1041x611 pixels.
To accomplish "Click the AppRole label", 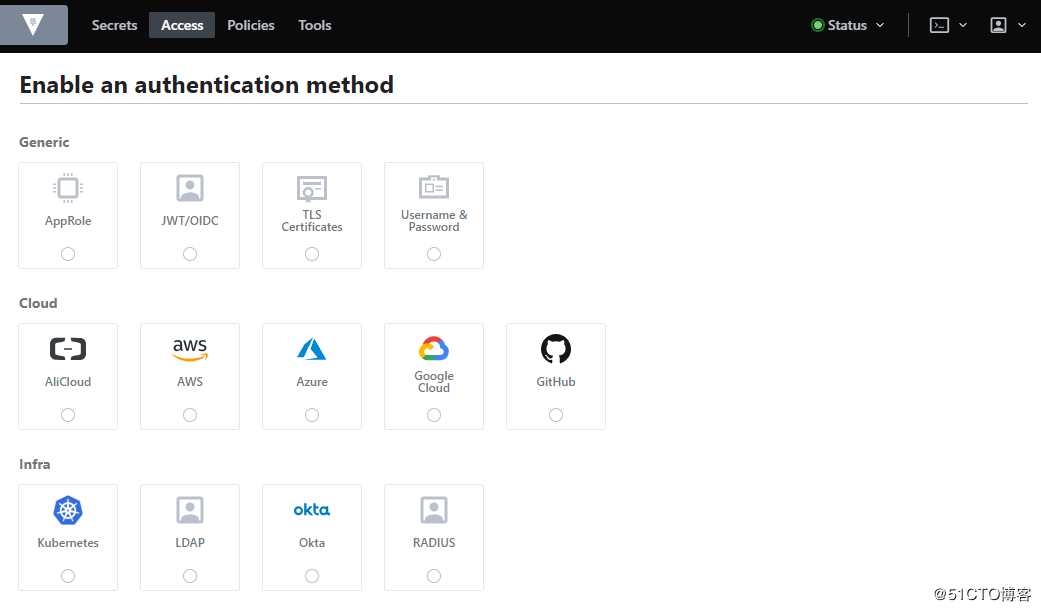I will click(x=68, y=221).
